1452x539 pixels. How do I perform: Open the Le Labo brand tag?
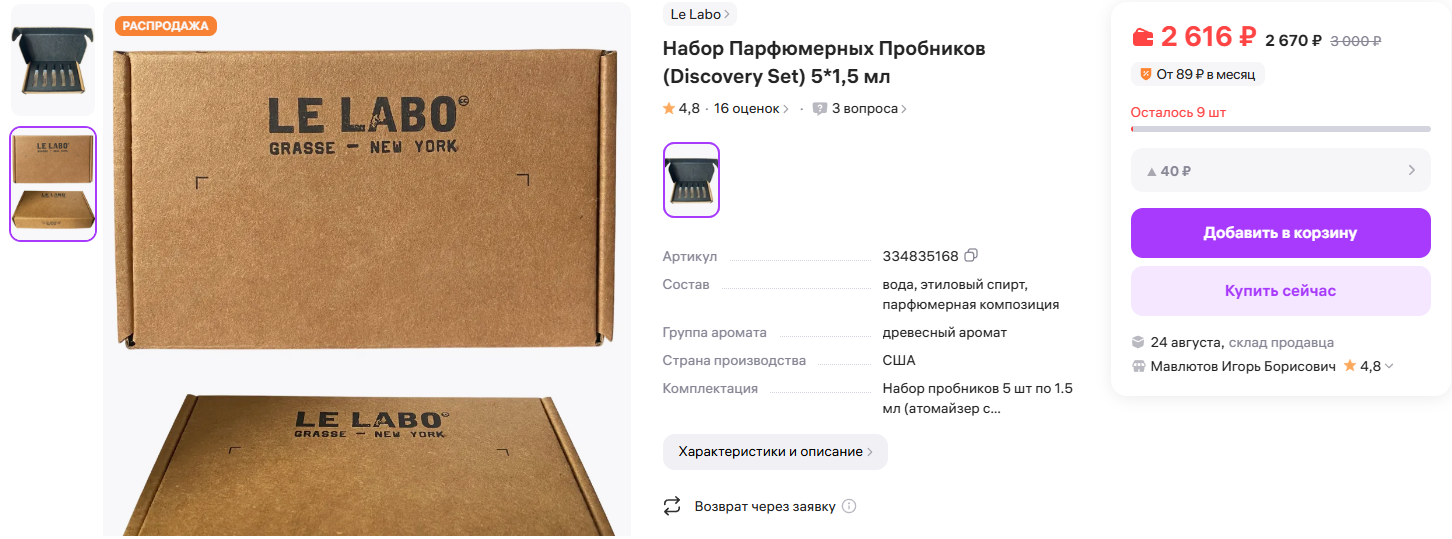point(700,14)
